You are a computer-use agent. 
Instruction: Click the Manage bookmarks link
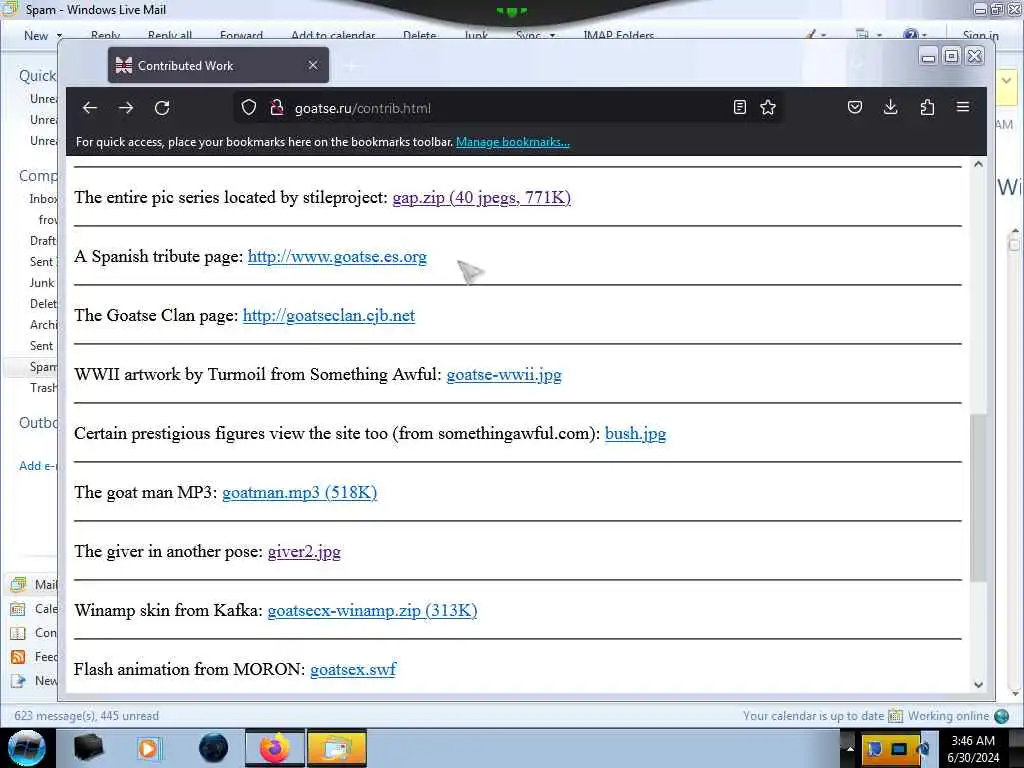[513, 142]
